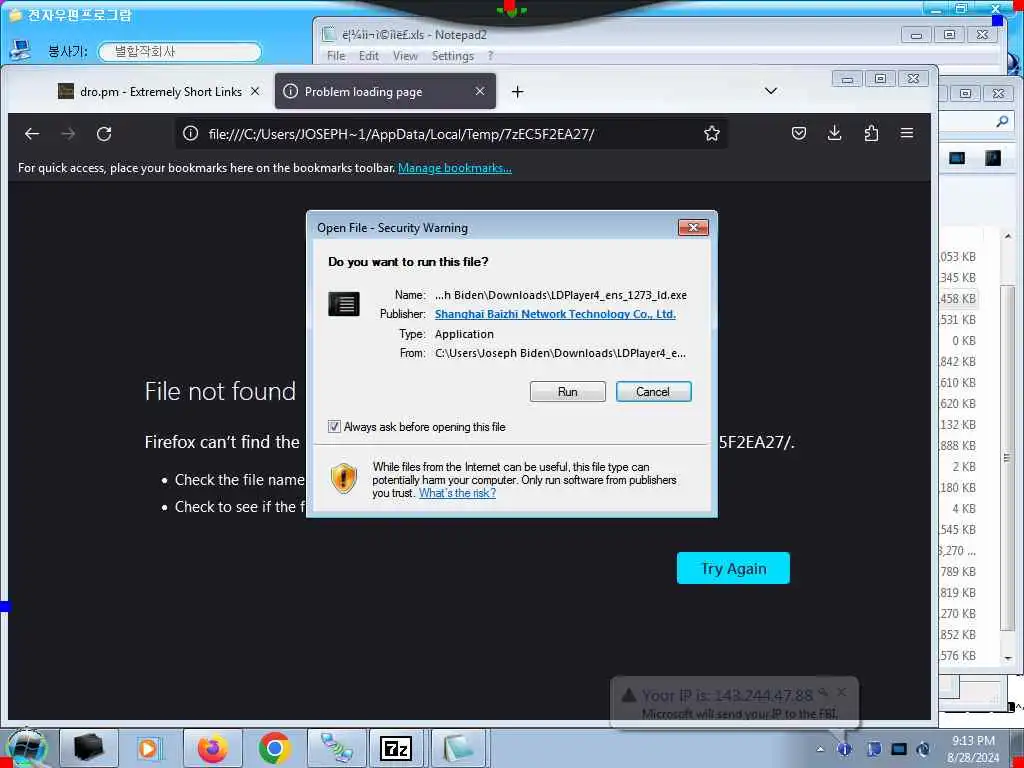This screenshot has width=1024, height=768.
Task: Open media player taskbar icon
Action: pos(150,748)
